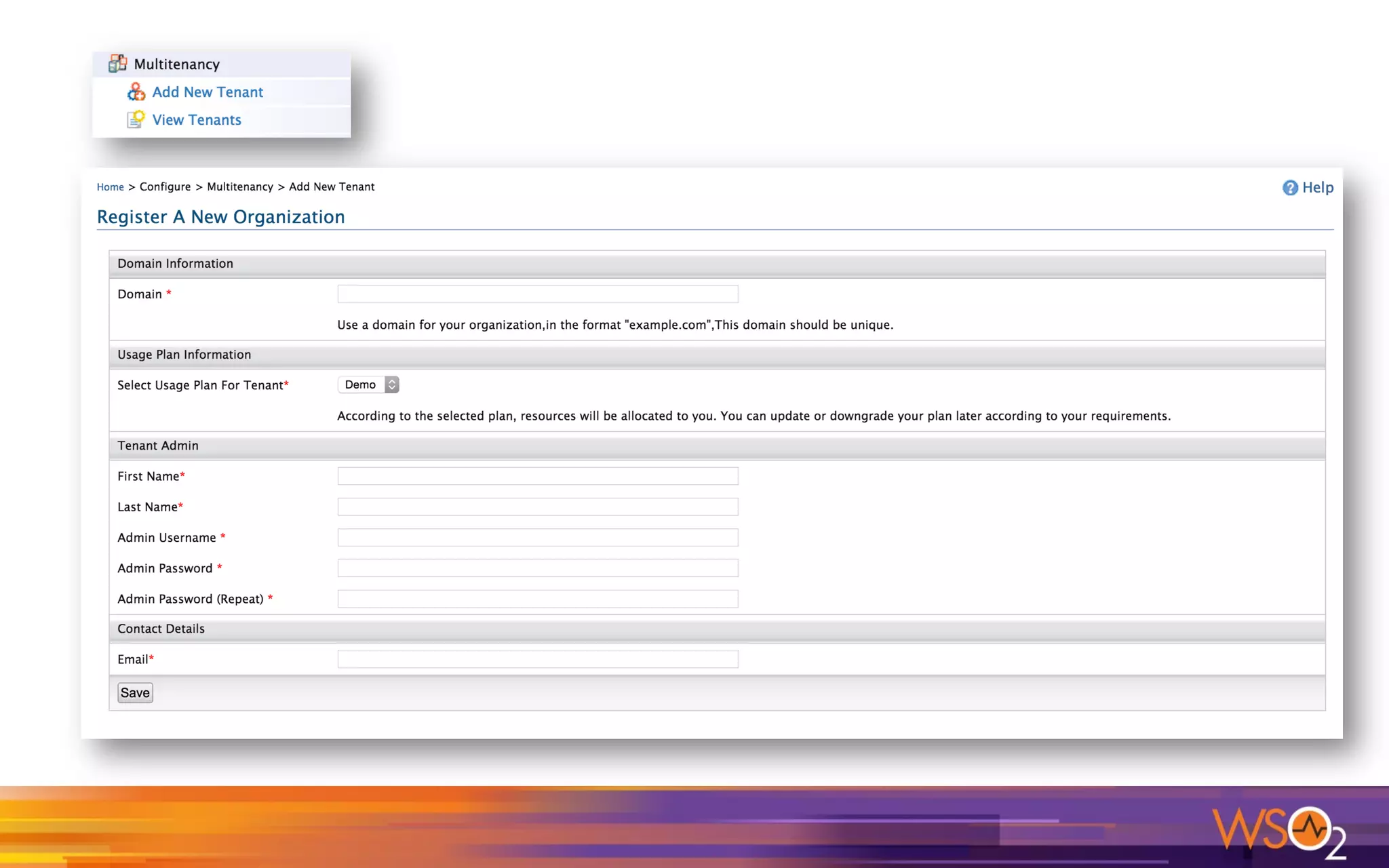This screenshot has width=1389, height=868.
Task: Click the usage plan dropdown arrows
Action: click(x=392, y=384)
